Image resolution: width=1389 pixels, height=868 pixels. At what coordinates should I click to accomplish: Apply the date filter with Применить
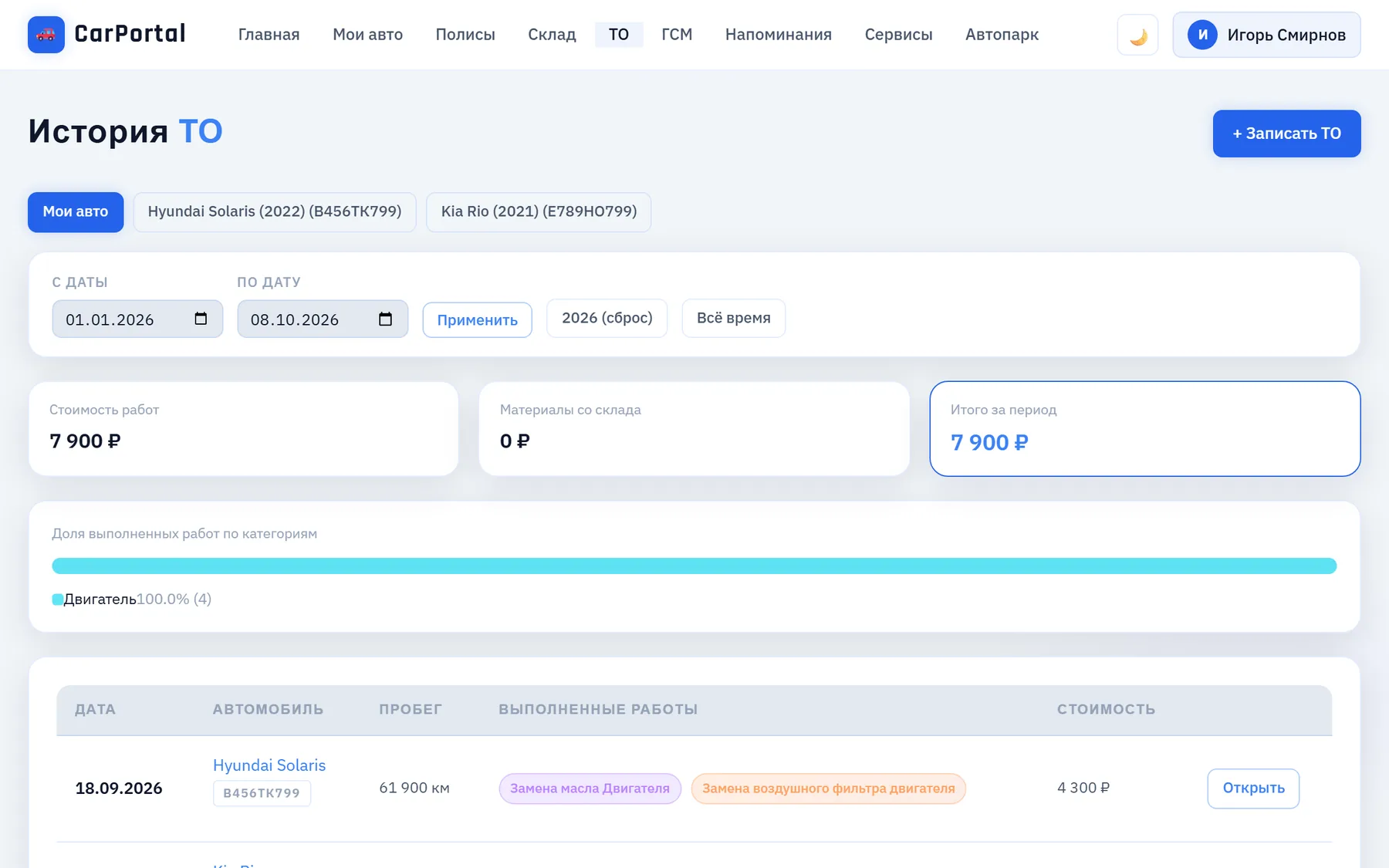point(477,319)
